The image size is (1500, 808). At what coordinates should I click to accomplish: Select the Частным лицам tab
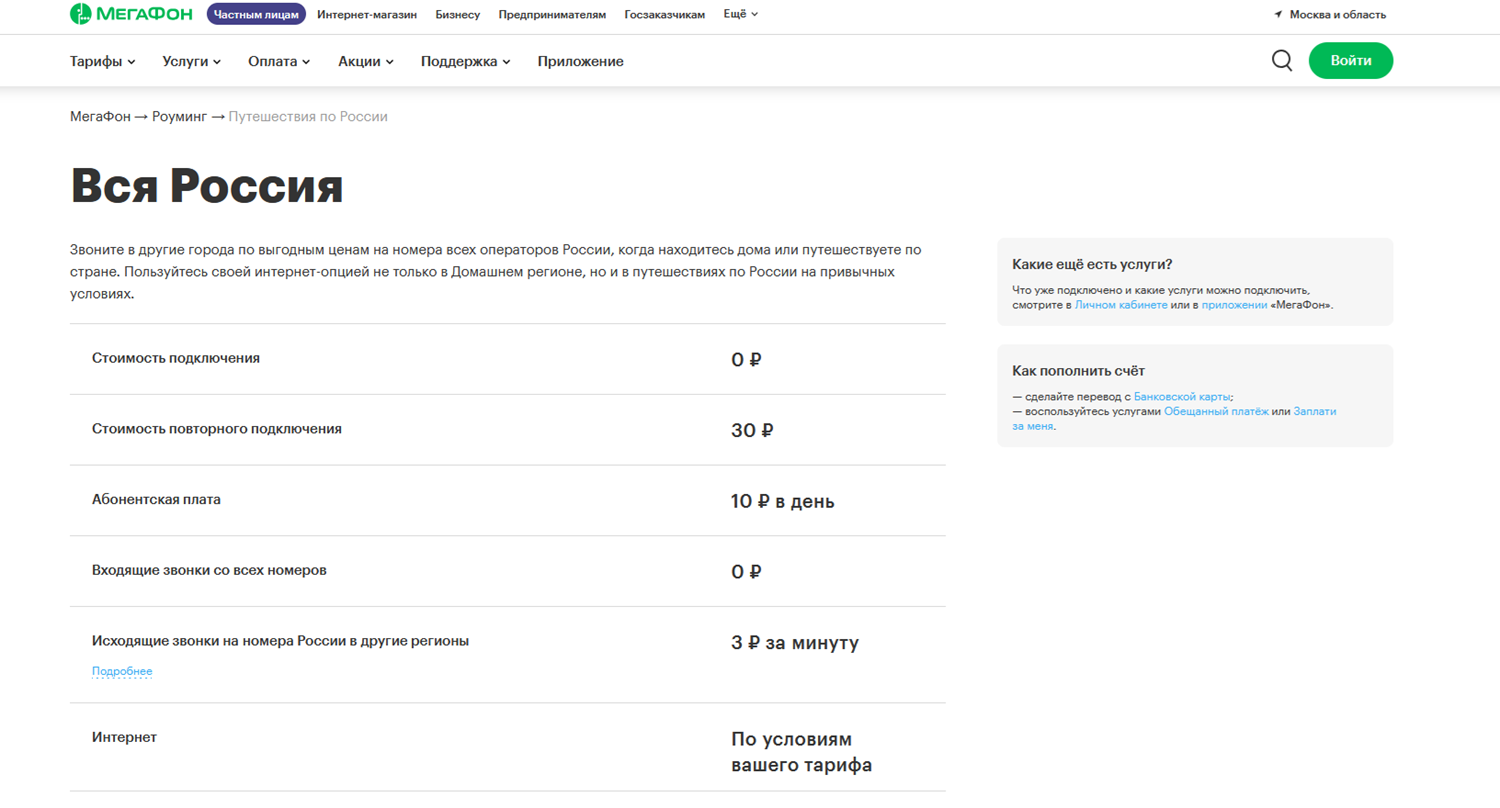[256, 14]
